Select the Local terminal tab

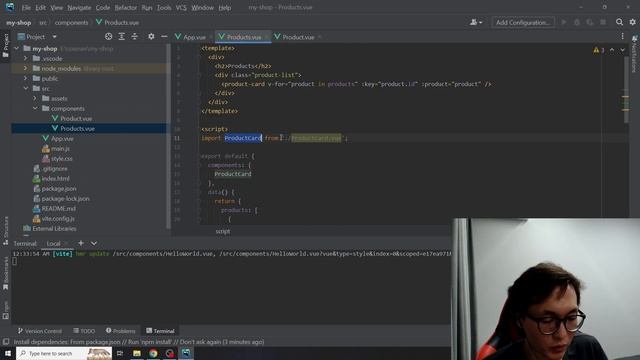coord(53,243)
